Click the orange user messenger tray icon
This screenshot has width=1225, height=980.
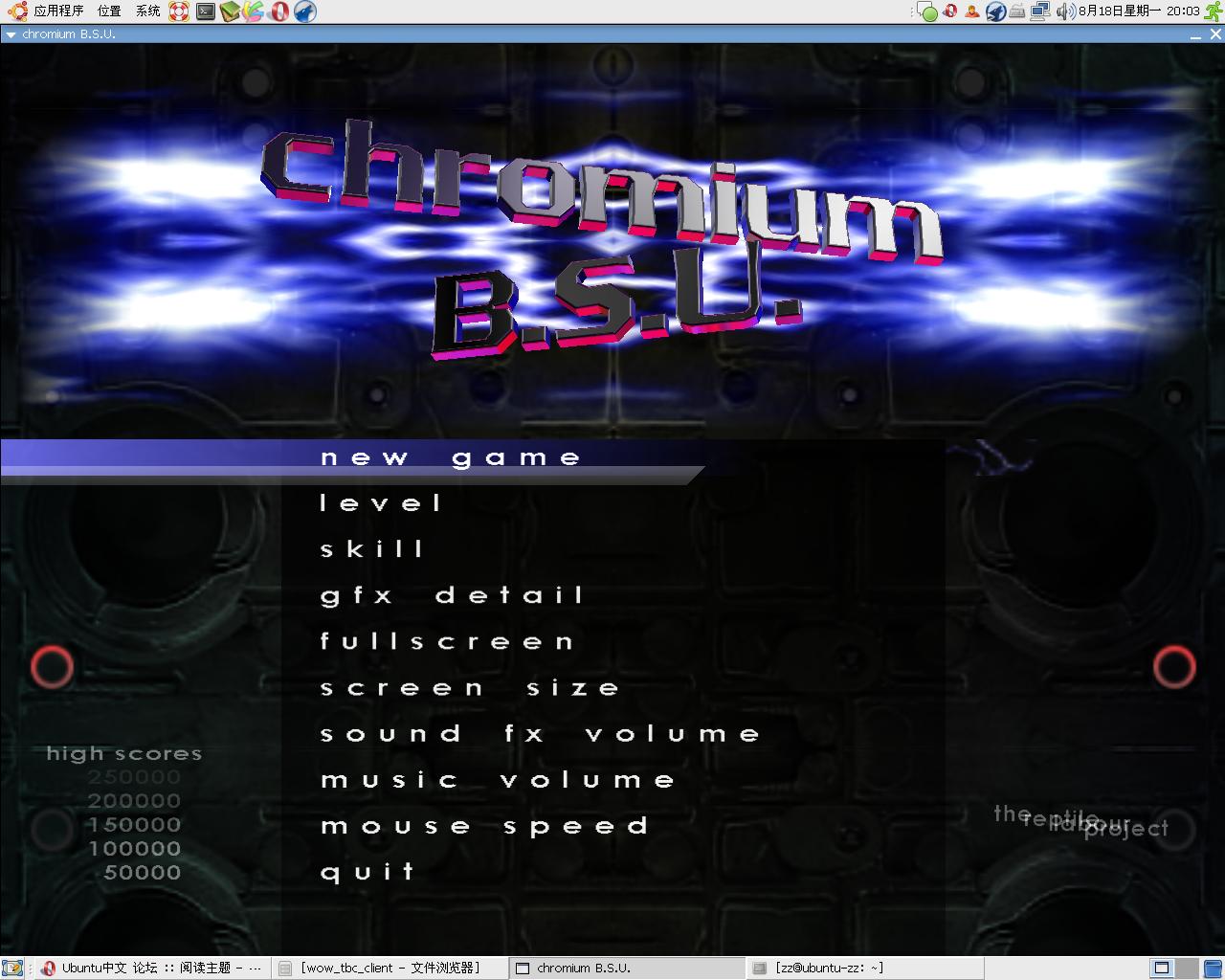972,11
